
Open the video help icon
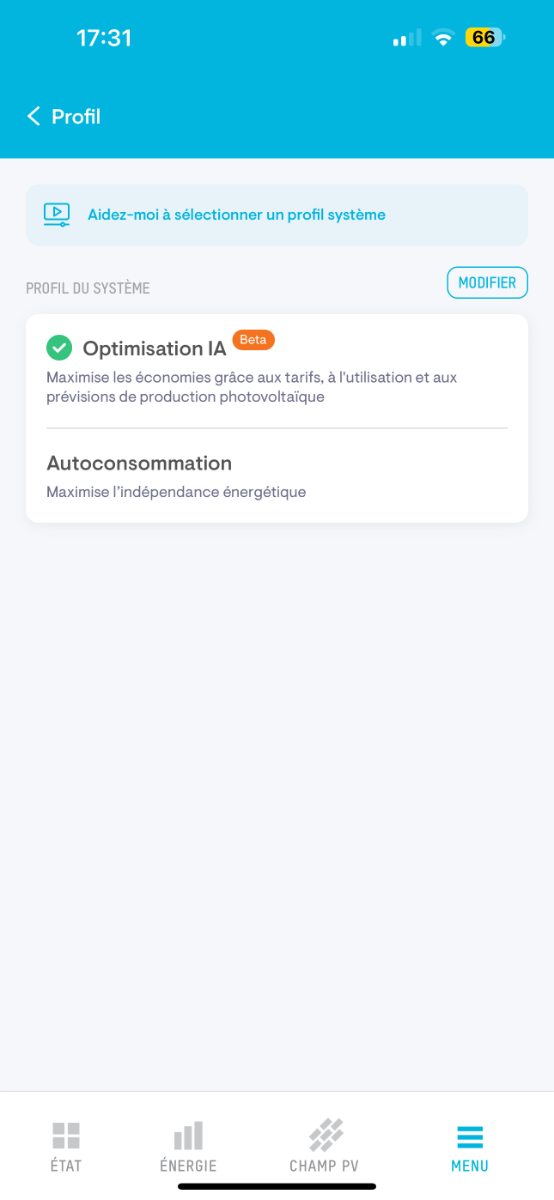tap(57, 214)
